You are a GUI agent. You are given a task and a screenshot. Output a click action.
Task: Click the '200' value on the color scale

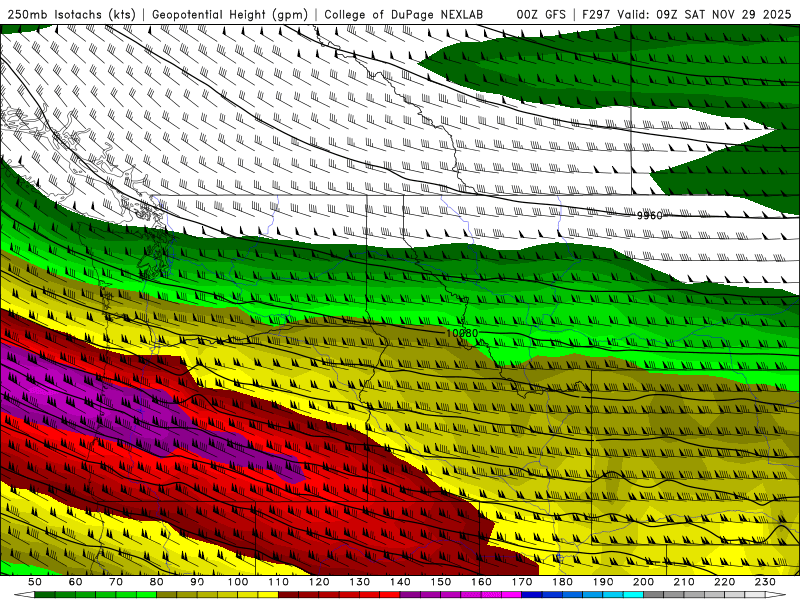click(643, 582)
